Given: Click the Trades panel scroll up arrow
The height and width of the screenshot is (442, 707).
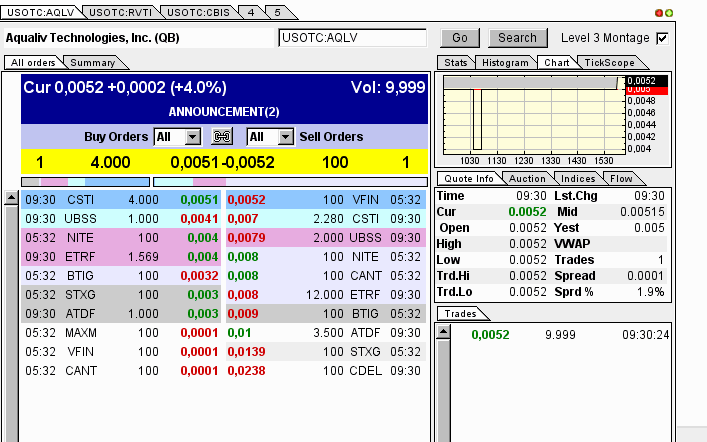Looking at the screenshot, I should click(444, 332).
